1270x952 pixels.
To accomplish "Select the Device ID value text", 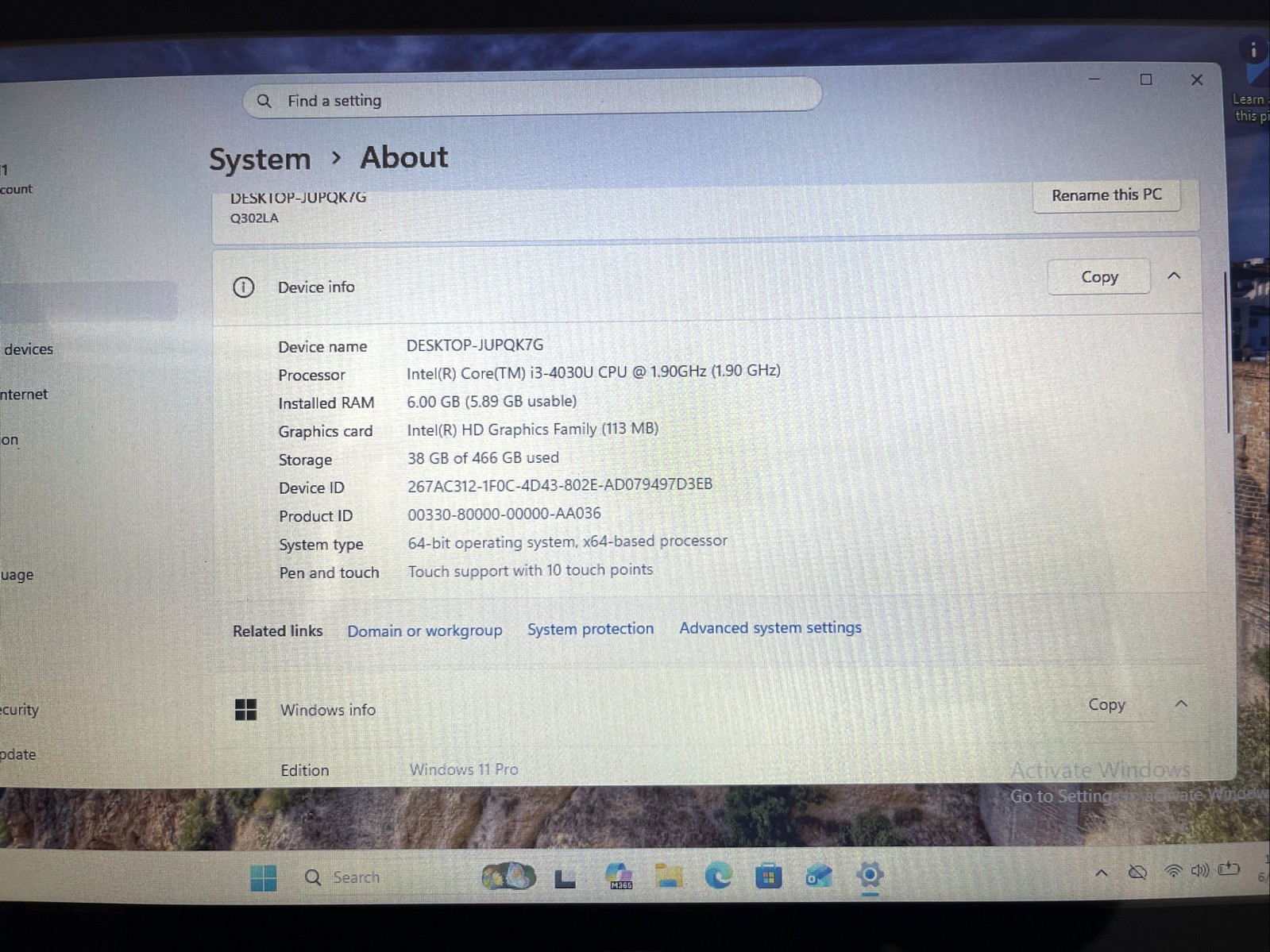I will pyautogui.click(x=560, y=485).
